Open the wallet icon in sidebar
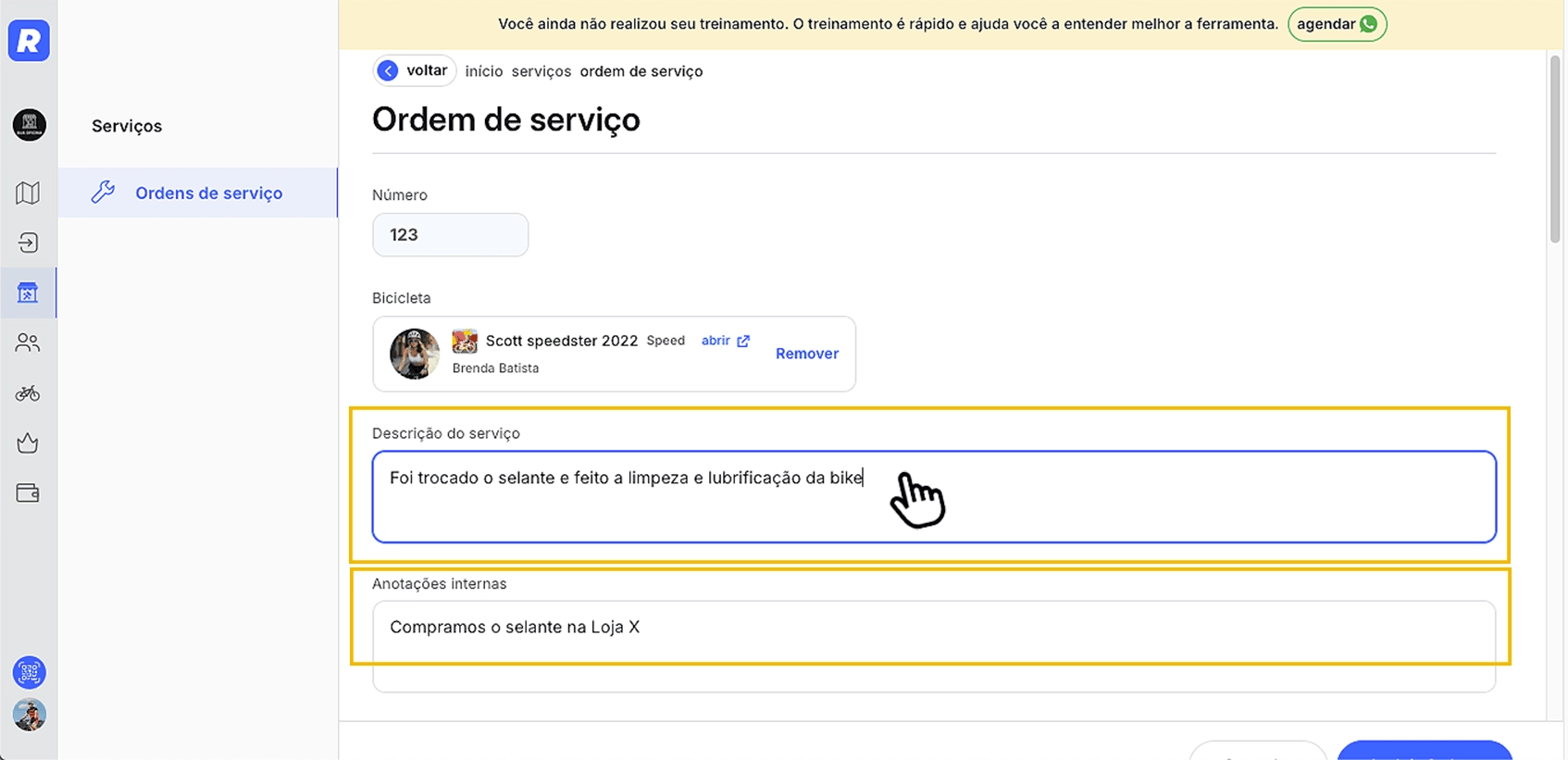 (28, 493)
